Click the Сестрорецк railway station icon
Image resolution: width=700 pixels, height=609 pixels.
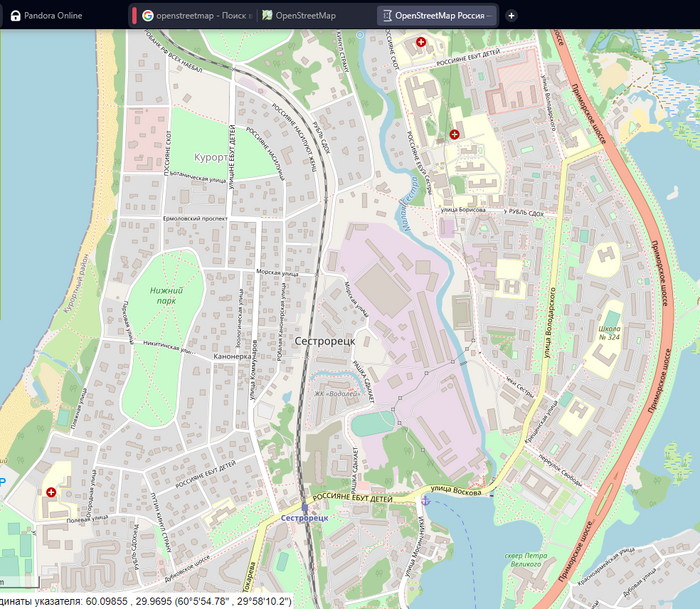304,506
